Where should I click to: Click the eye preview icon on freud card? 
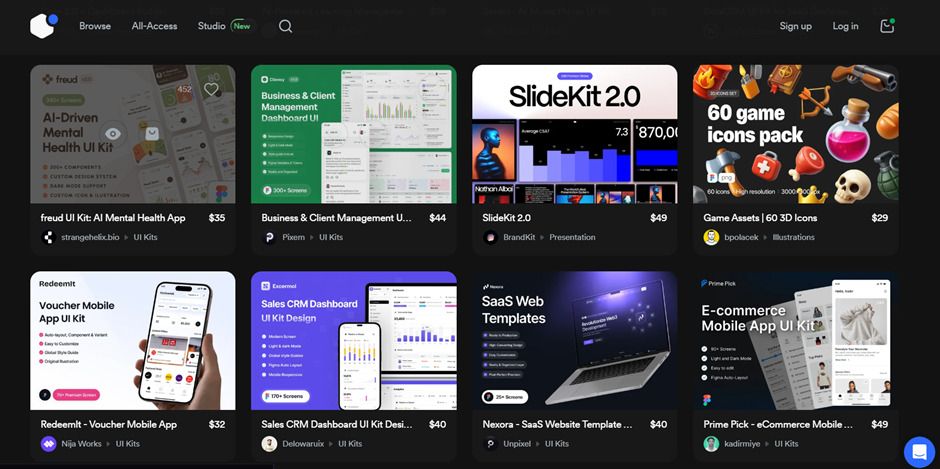pyautogui.click(x=114, y=132)
